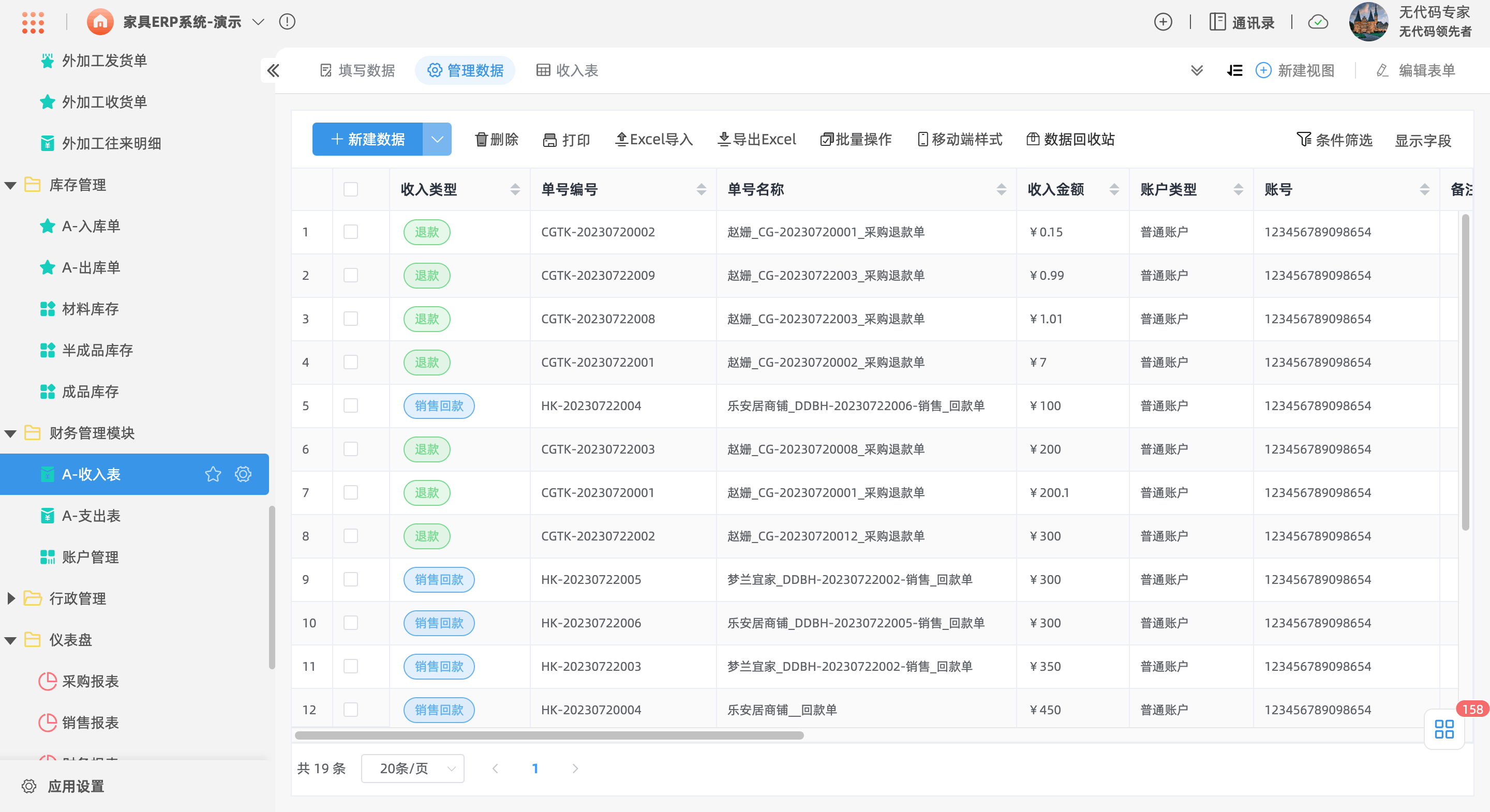Click the plus circle icon in top bar
Viewport: 1490px width, 812px height.
[1163, 22]
